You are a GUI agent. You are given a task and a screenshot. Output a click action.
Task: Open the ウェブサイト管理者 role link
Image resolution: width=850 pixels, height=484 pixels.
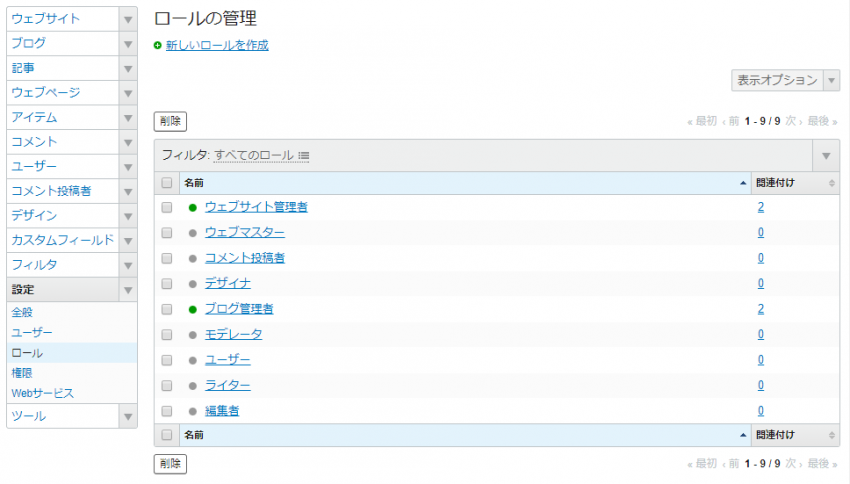point(256,207)
